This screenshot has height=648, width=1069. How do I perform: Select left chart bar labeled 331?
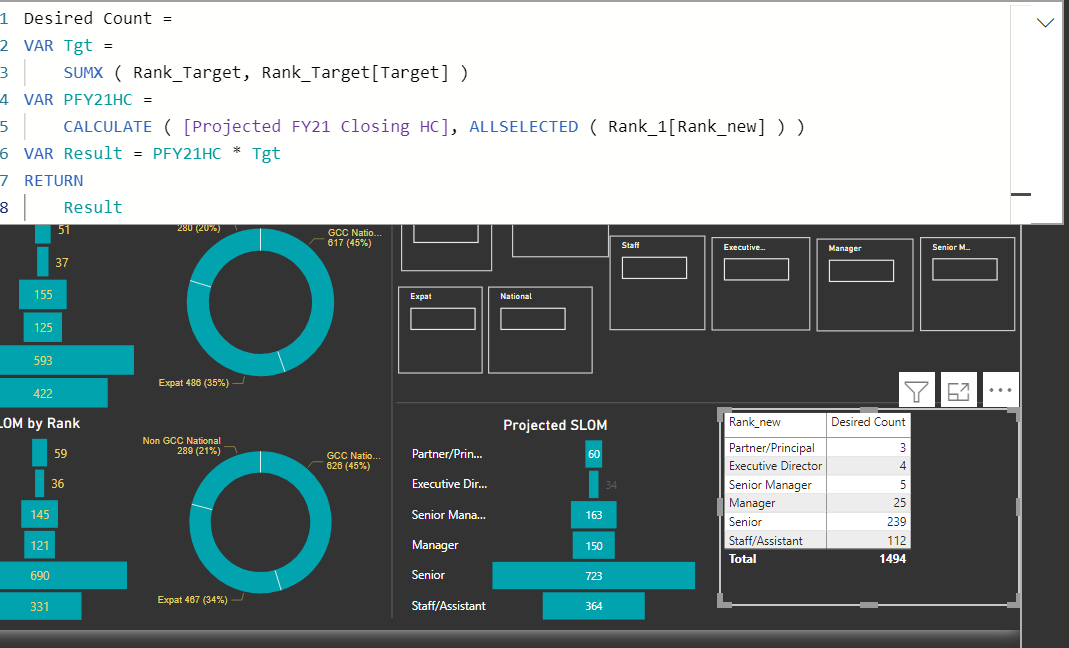pos(40,606)
